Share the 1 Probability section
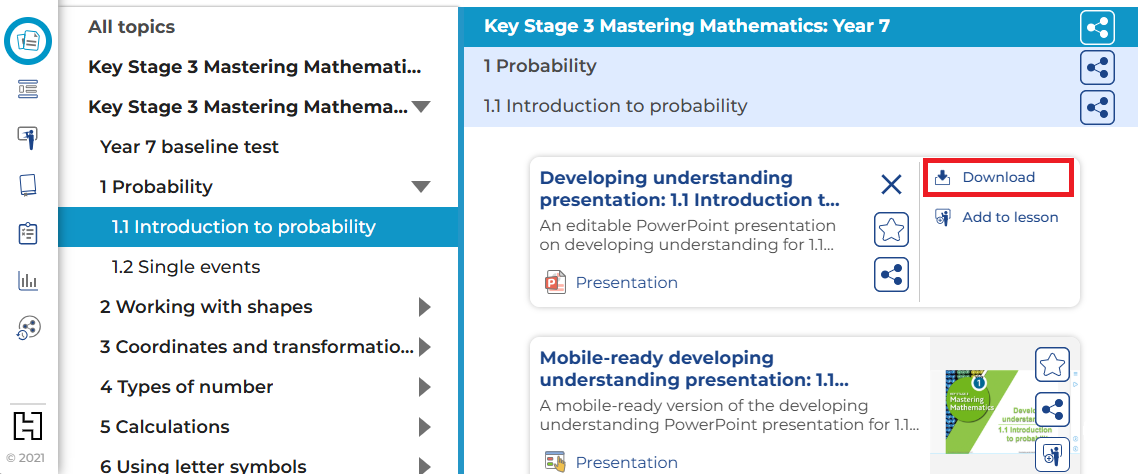The height and width of the screenshot is (474, 1138). tap(1097, 67)
